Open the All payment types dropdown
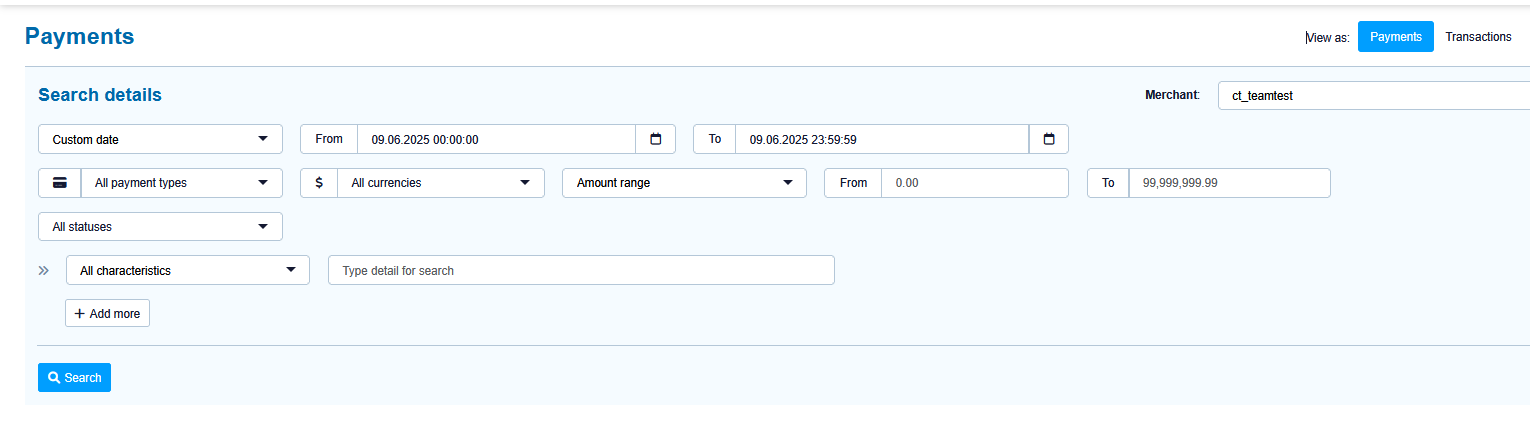 [x=181, y=183]
